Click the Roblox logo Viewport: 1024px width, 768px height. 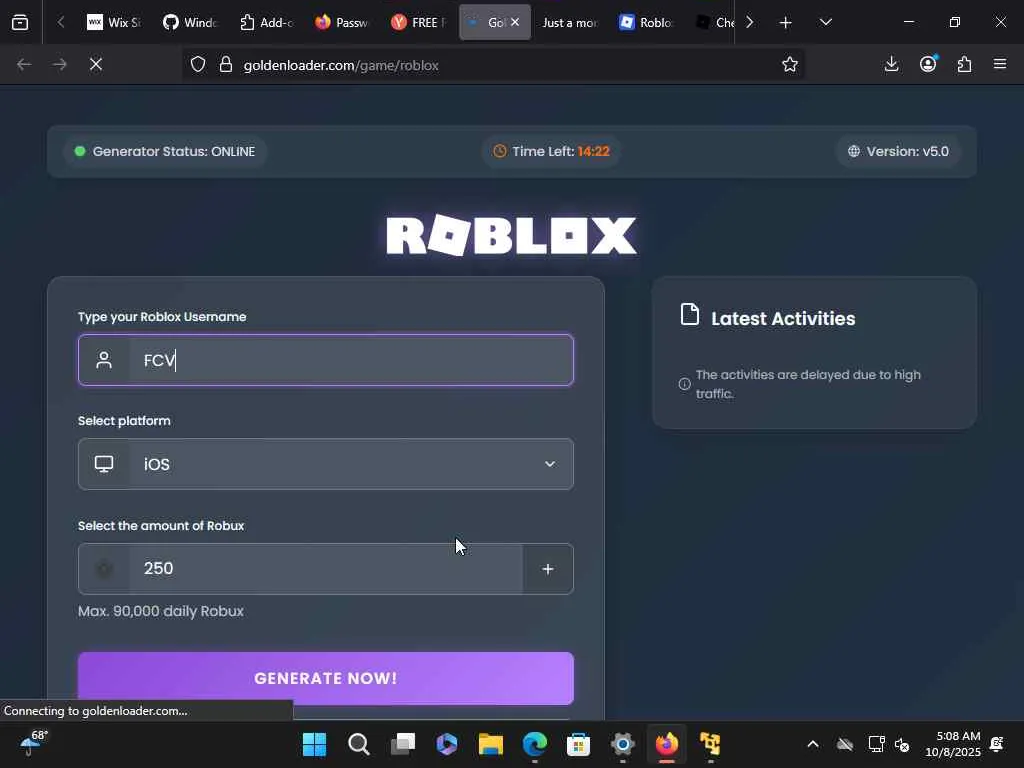tap(511, 235)
